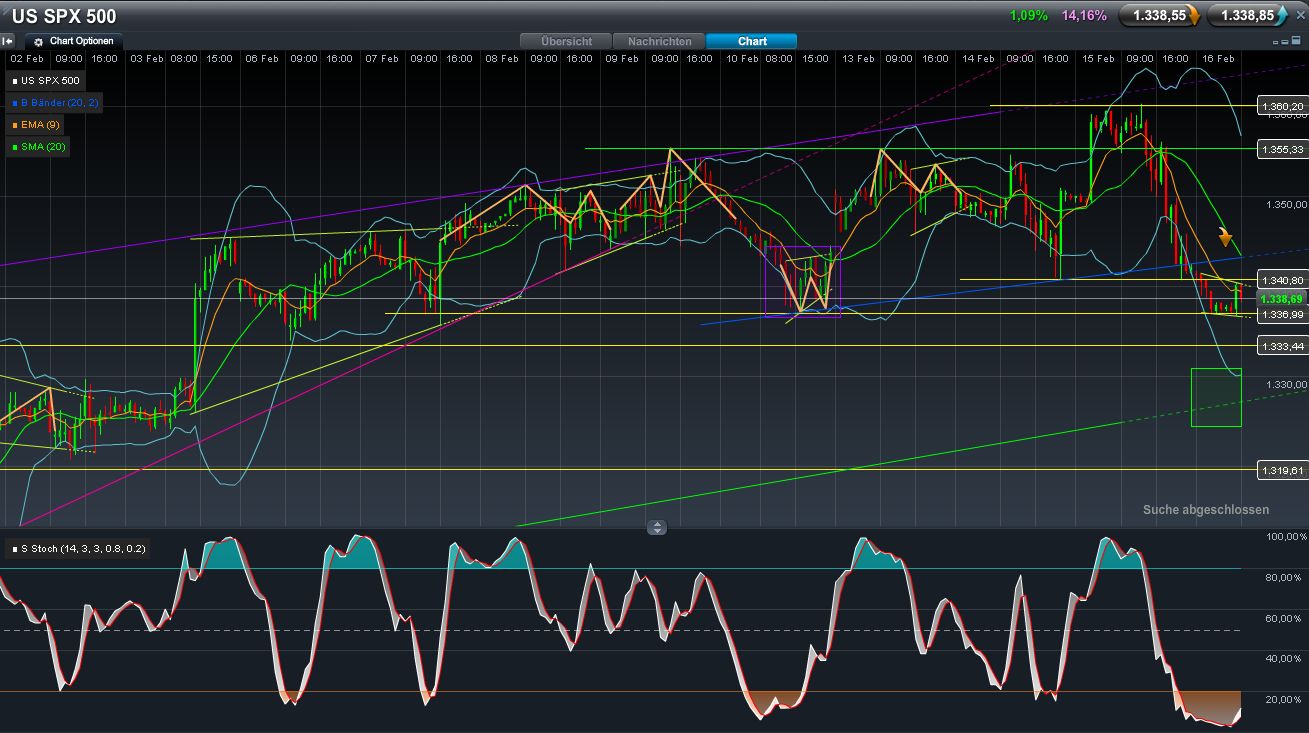Click the US SPX 500 window title

pos(64,16)
